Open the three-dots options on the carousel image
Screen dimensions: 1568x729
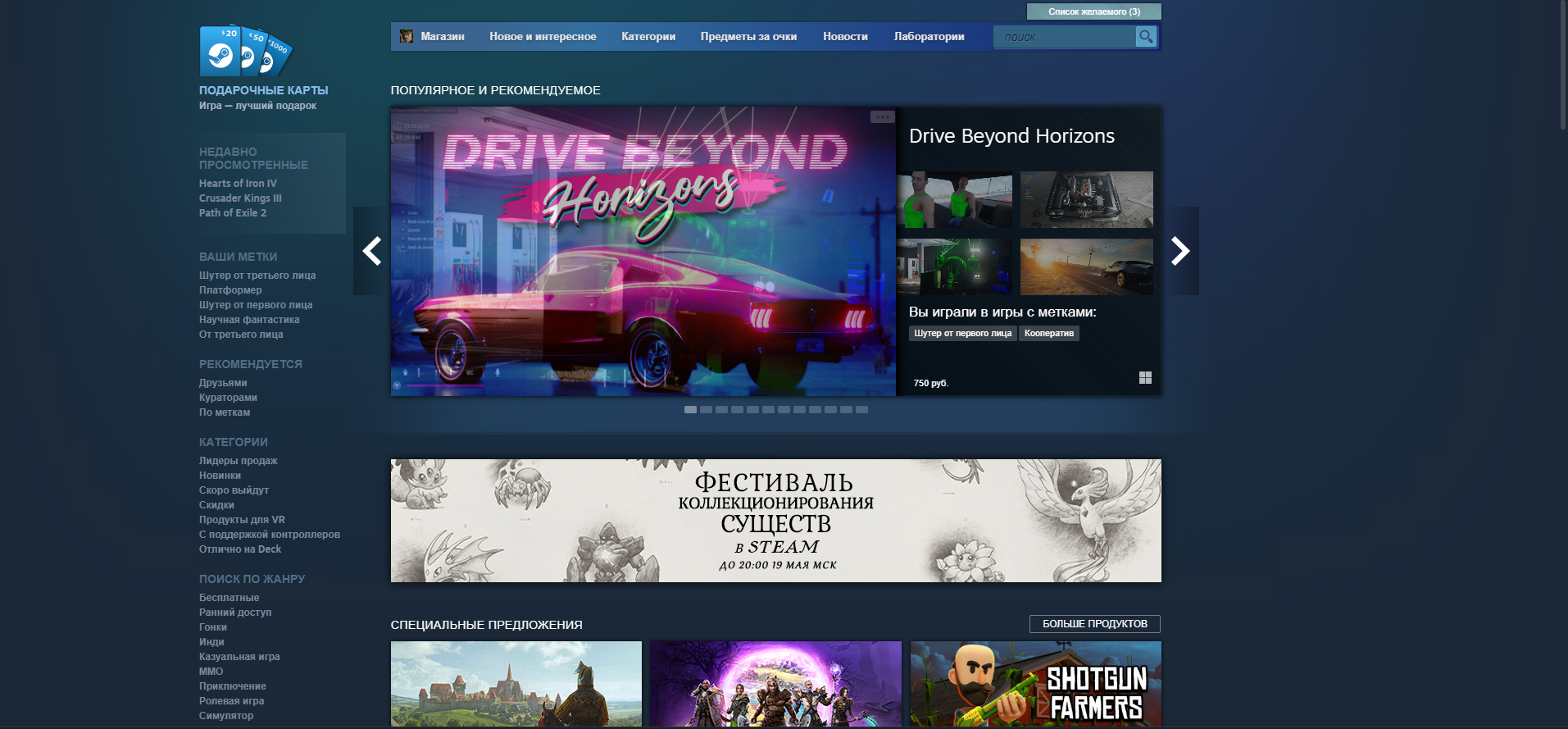(x=882, y=117)
